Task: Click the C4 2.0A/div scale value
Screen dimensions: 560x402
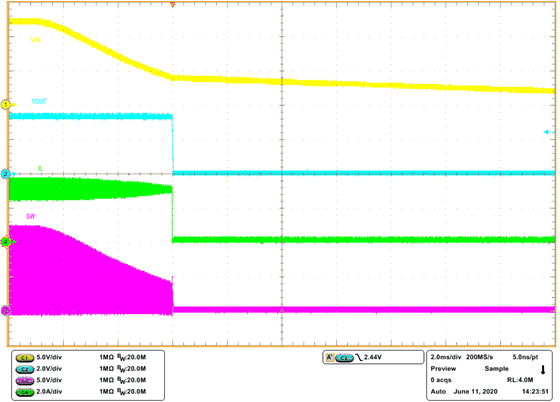Action: 49,392
